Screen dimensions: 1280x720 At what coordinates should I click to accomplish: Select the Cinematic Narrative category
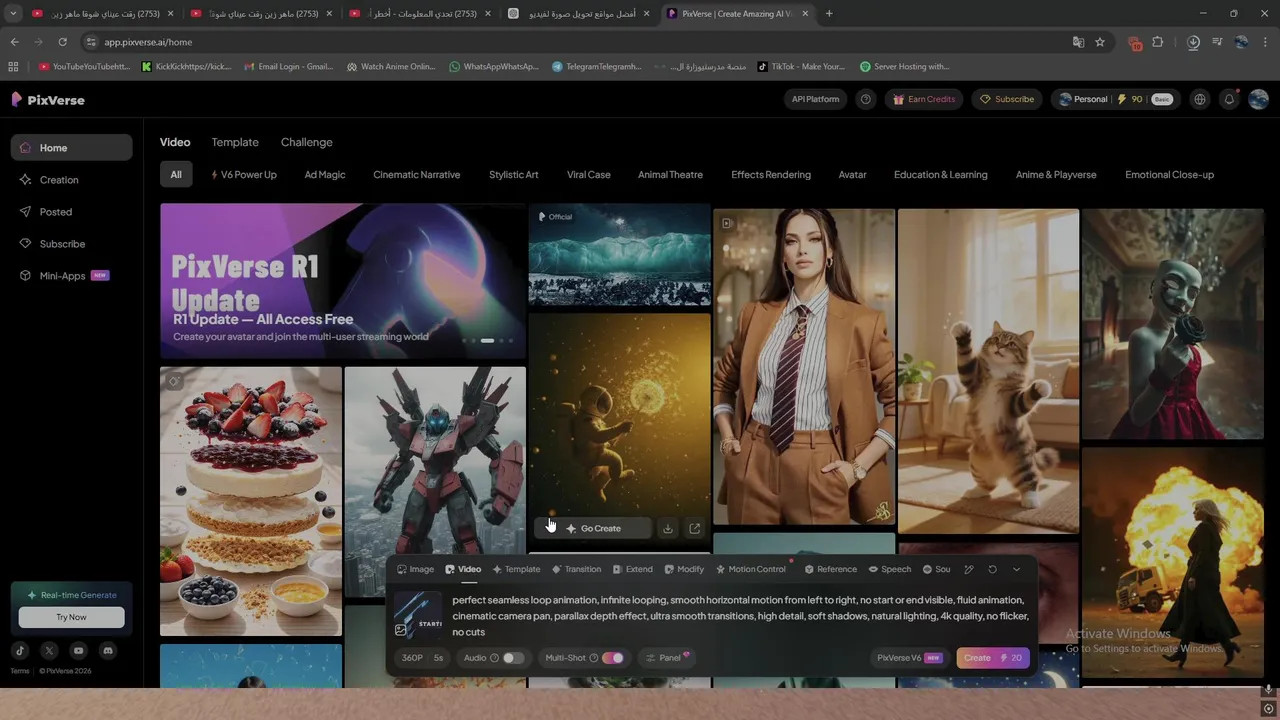pyautogui.click(x=416, y=174)
